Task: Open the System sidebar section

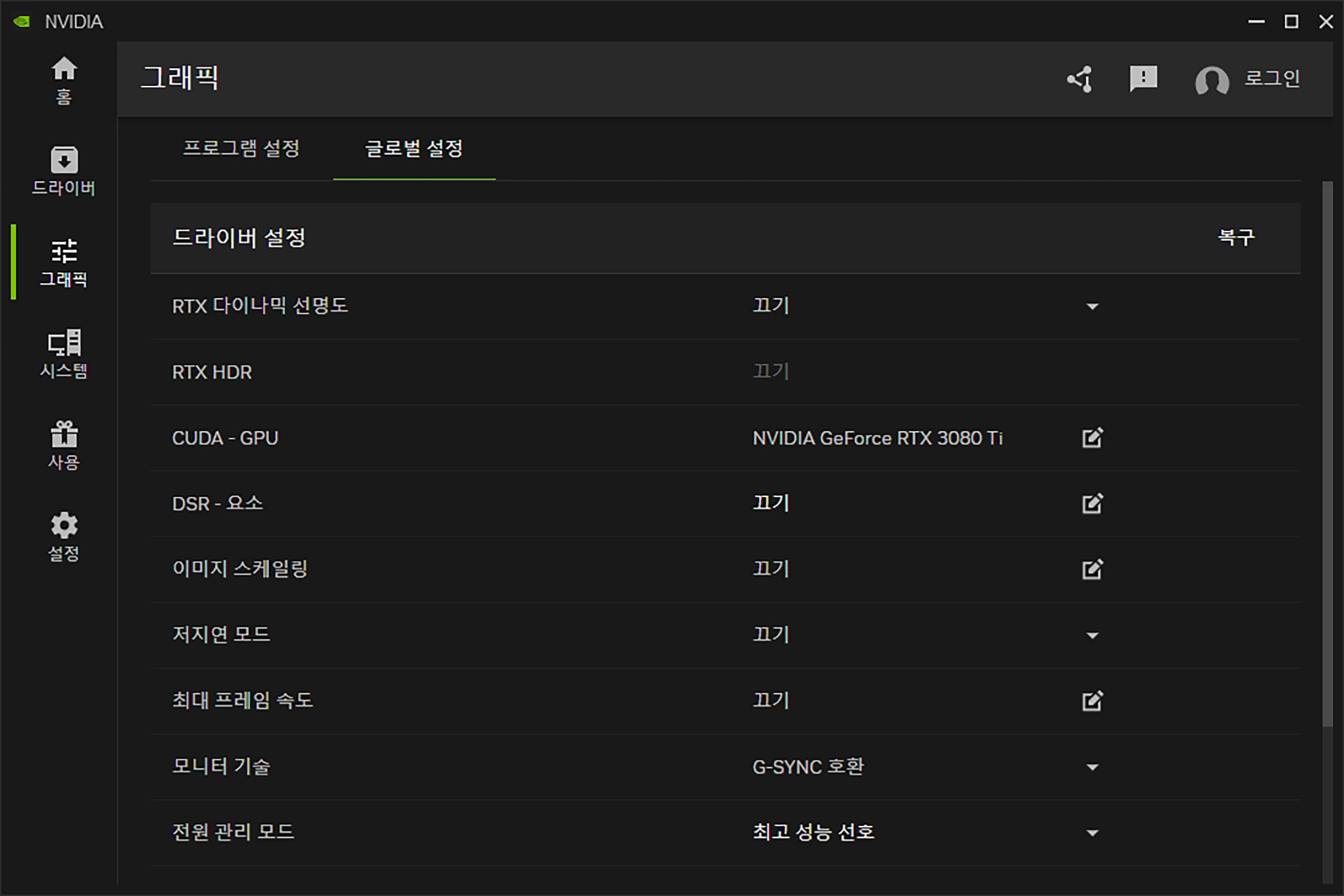Action: [64, 353]
